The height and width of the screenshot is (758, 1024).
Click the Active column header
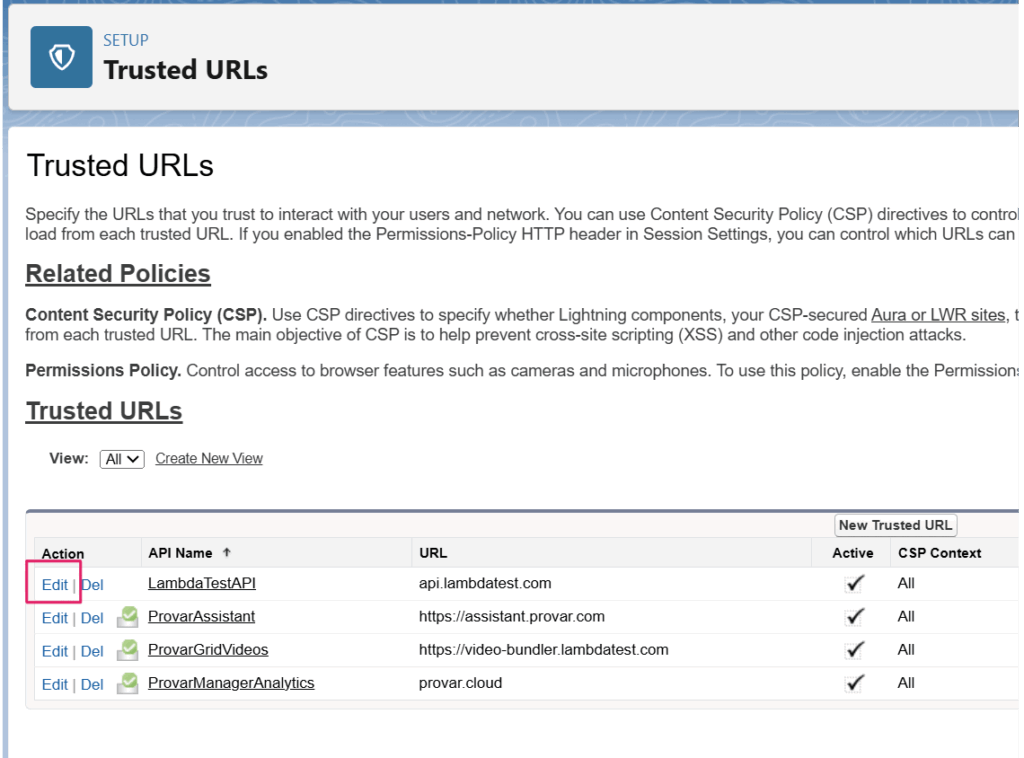coord(852,553)
